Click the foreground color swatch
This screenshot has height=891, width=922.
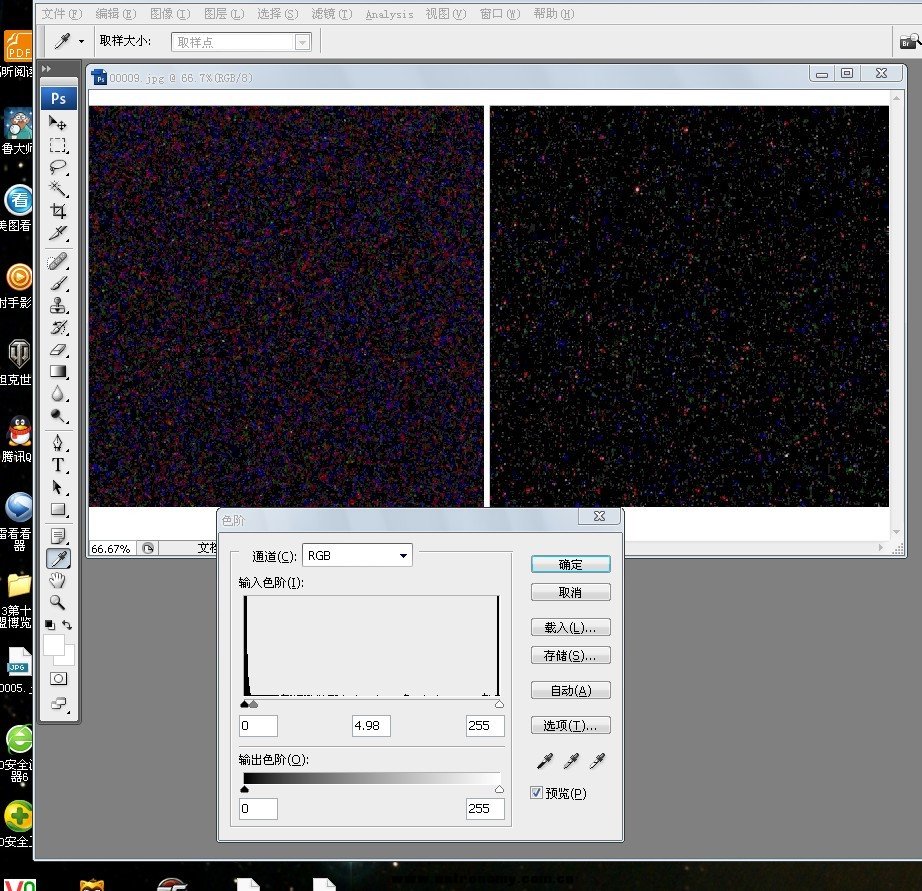(54, 645)
